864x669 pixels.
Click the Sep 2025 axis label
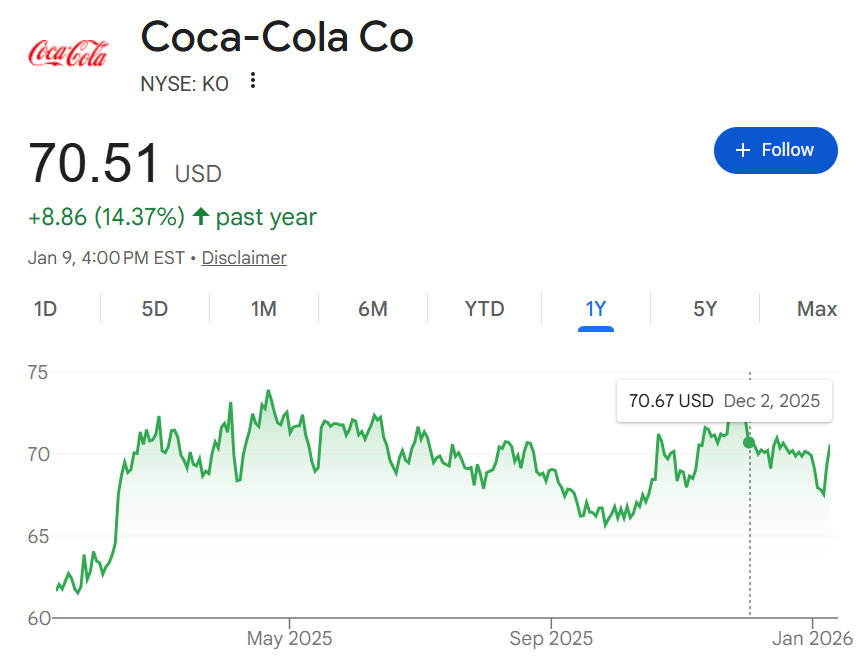(551, 638)
